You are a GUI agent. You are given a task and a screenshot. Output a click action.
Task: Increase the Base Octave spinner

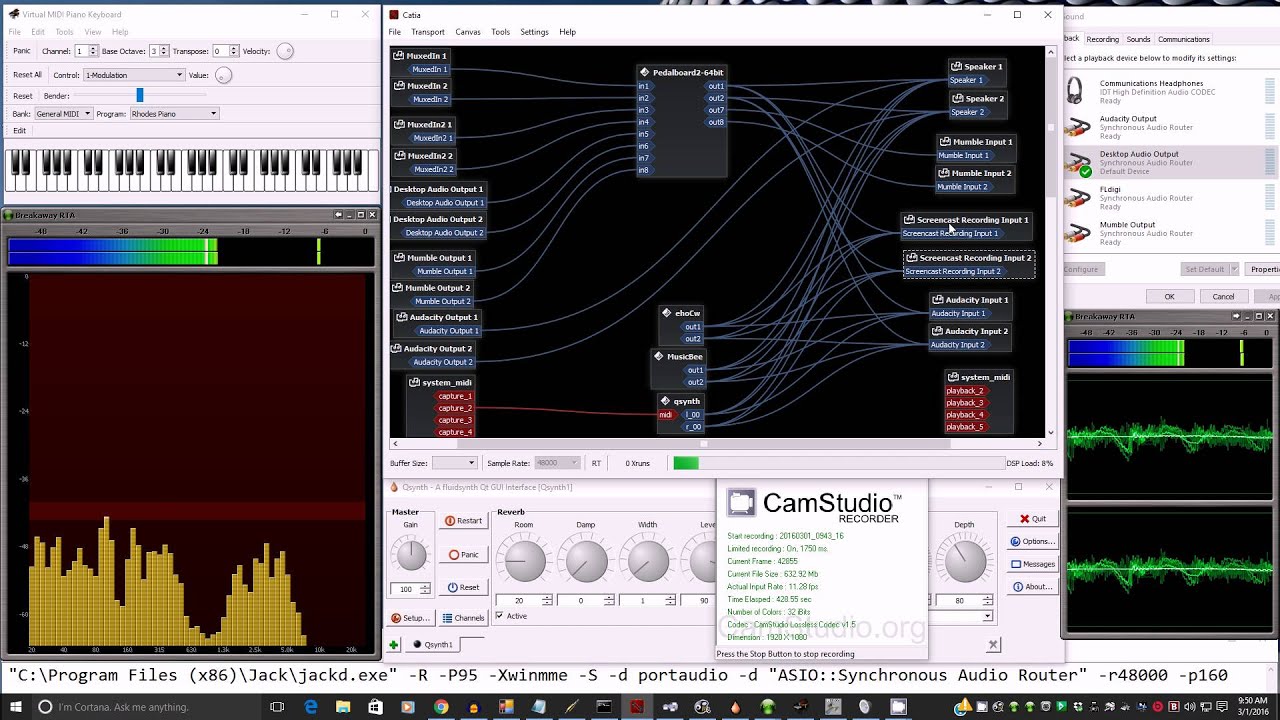(x=164, y=48)
